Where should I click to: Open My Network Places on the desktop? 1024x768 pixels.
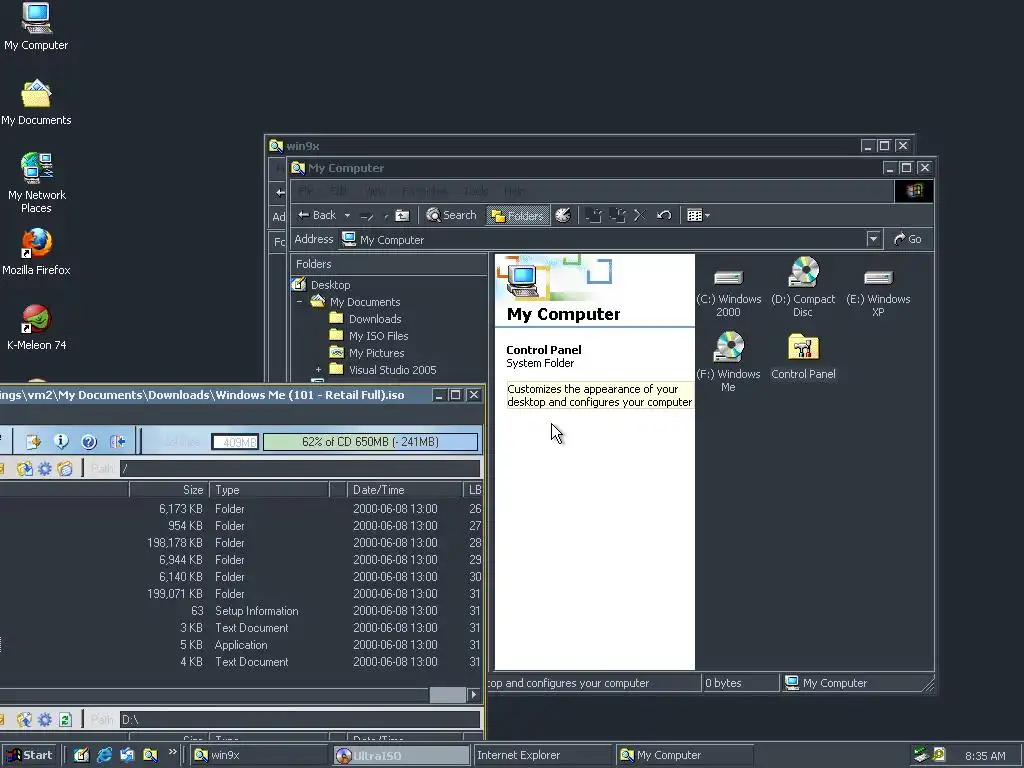tap(37, 183)
